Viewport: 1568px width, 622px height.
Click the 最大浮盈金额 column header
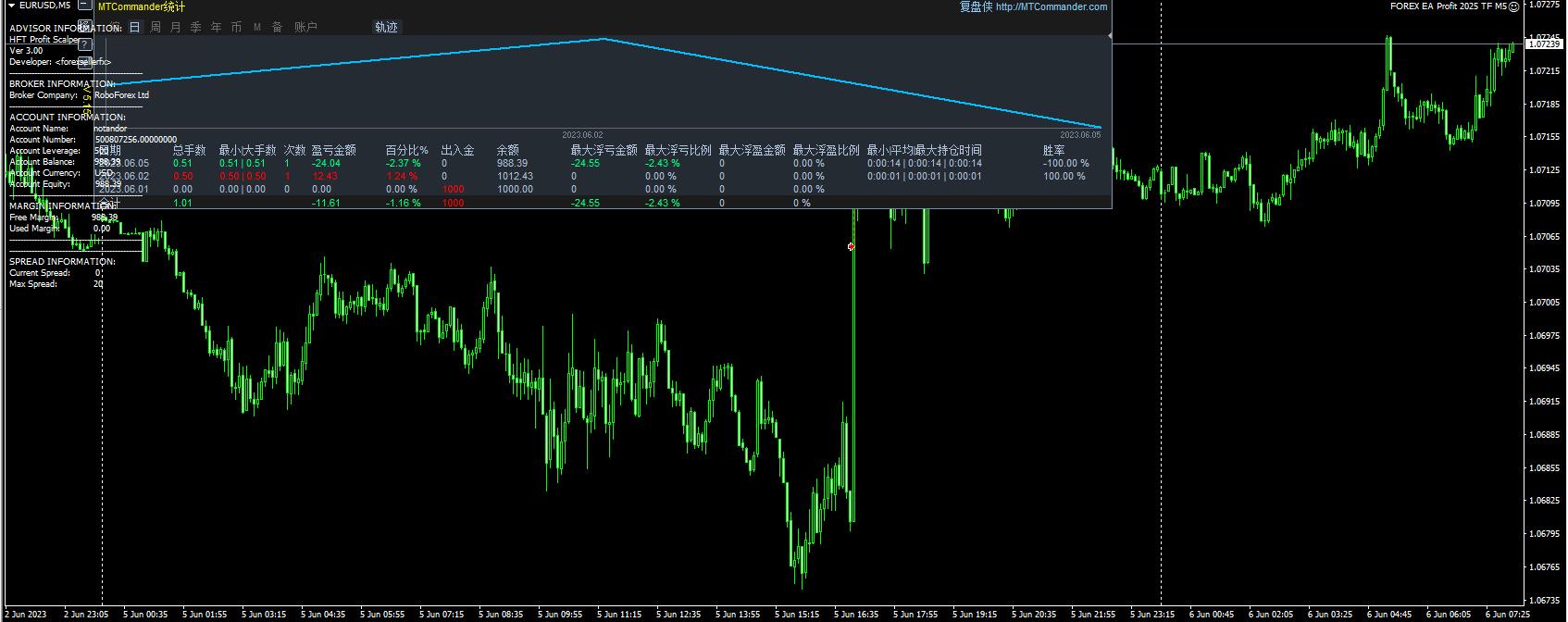click(x=753, y=150)
